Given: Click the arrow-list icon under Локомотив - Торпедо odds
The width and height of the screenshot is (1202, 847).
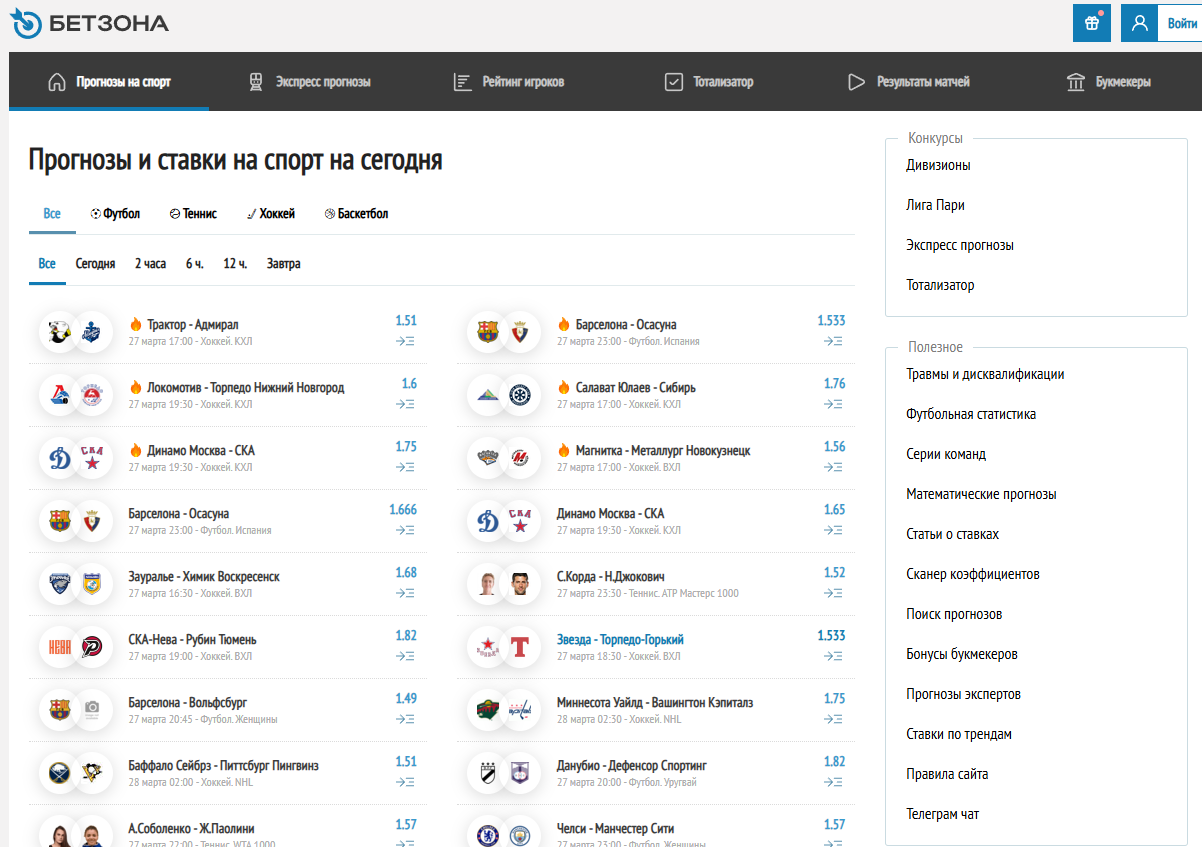Looking at the screenshot, I should click(405, 404).
